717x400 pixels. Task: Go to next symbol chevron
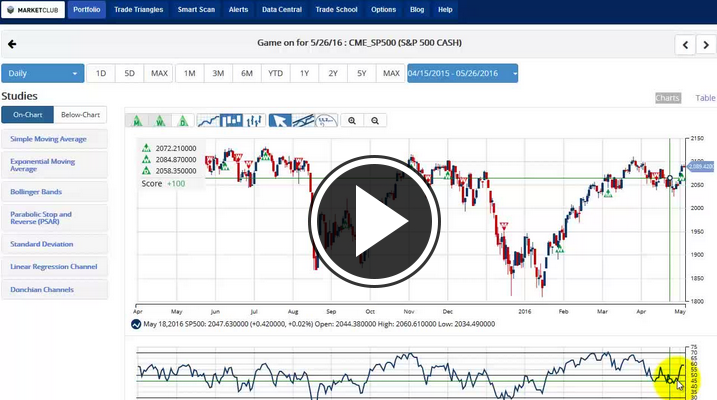(x=706, y=45)
